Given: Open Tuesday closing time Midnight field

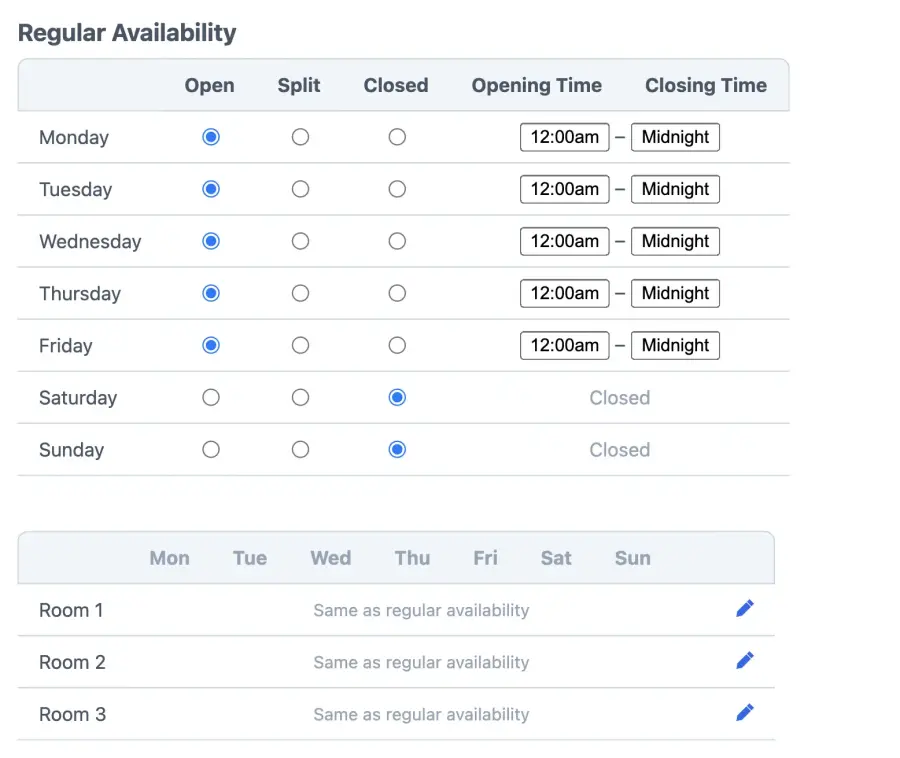Looking at the screenshot, I should point(675,189).
